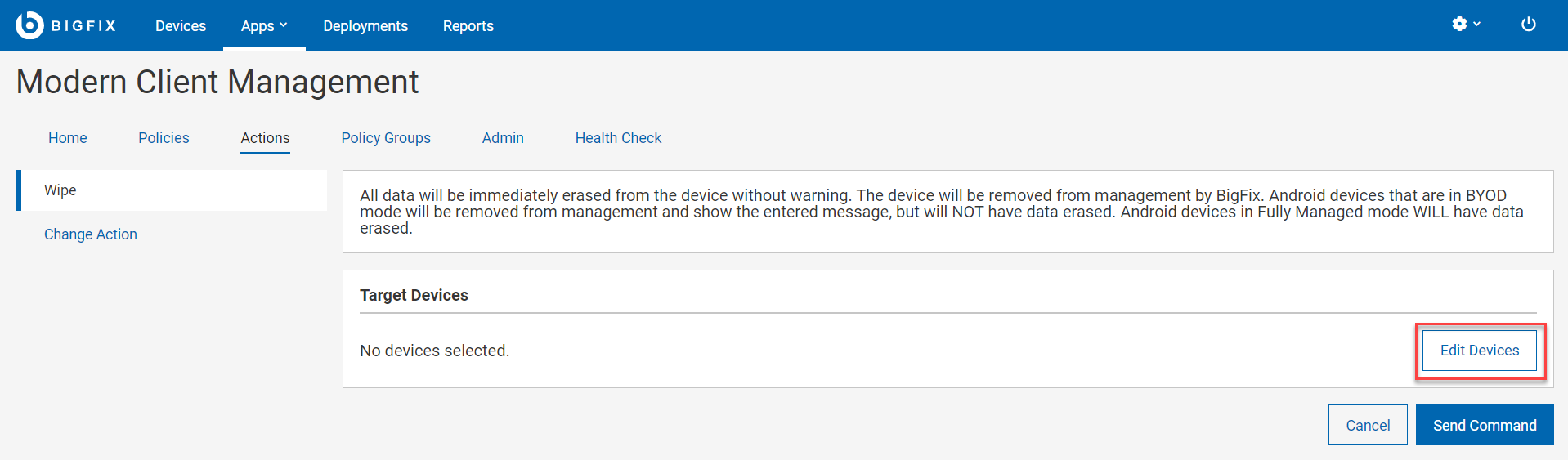The height and width of the screenshot is (460, 1568).
Task: Click the Modern Client Management heading
Action: [x=217, y=82]
